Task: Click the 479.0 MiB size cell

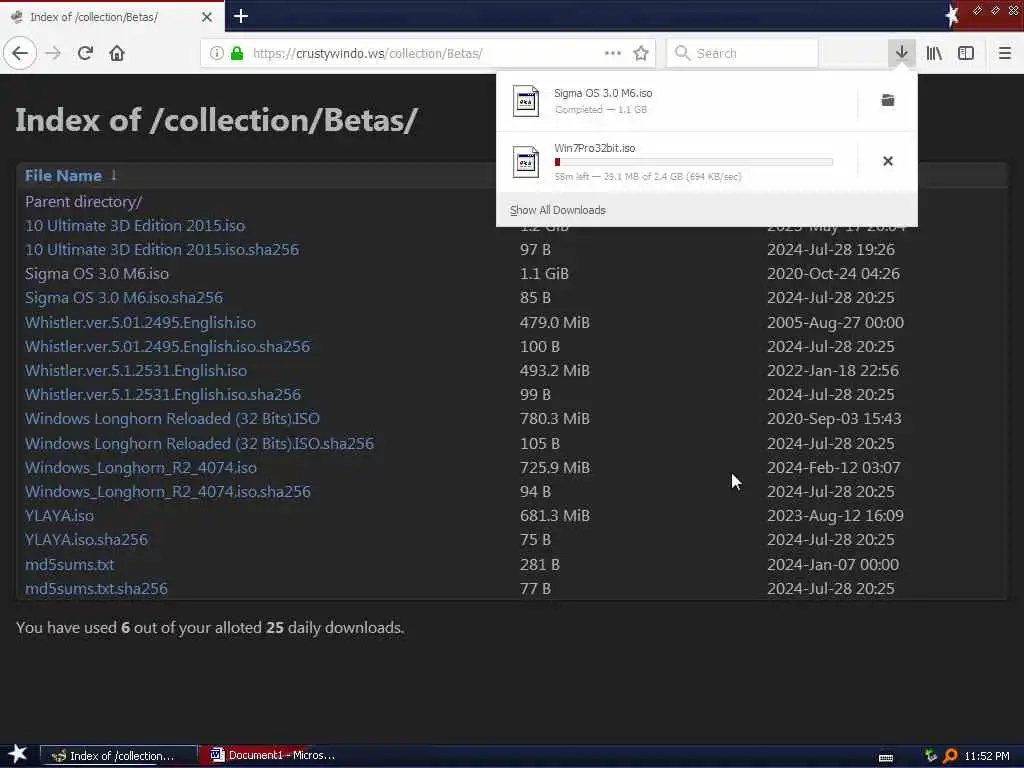Action: pos(554,323)
